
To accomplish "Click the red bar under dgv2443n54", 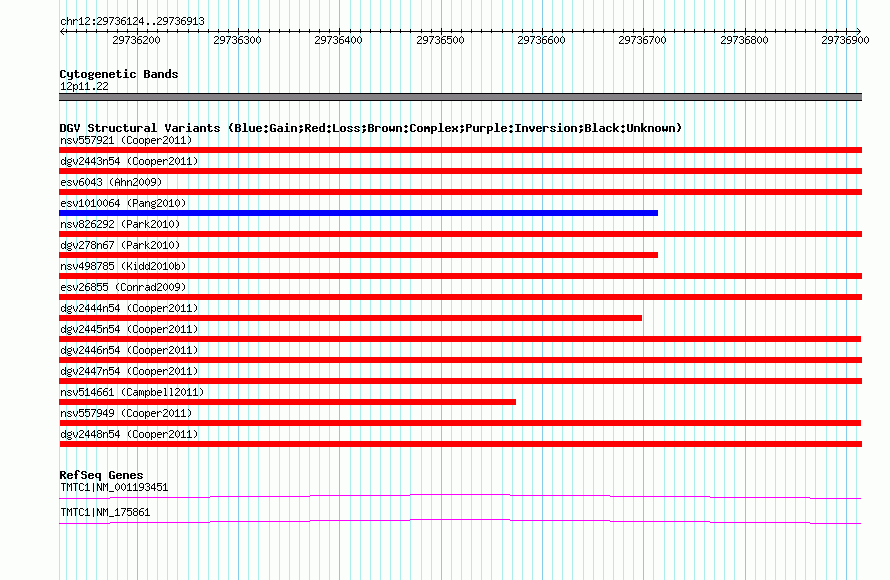I will (460, 171).
